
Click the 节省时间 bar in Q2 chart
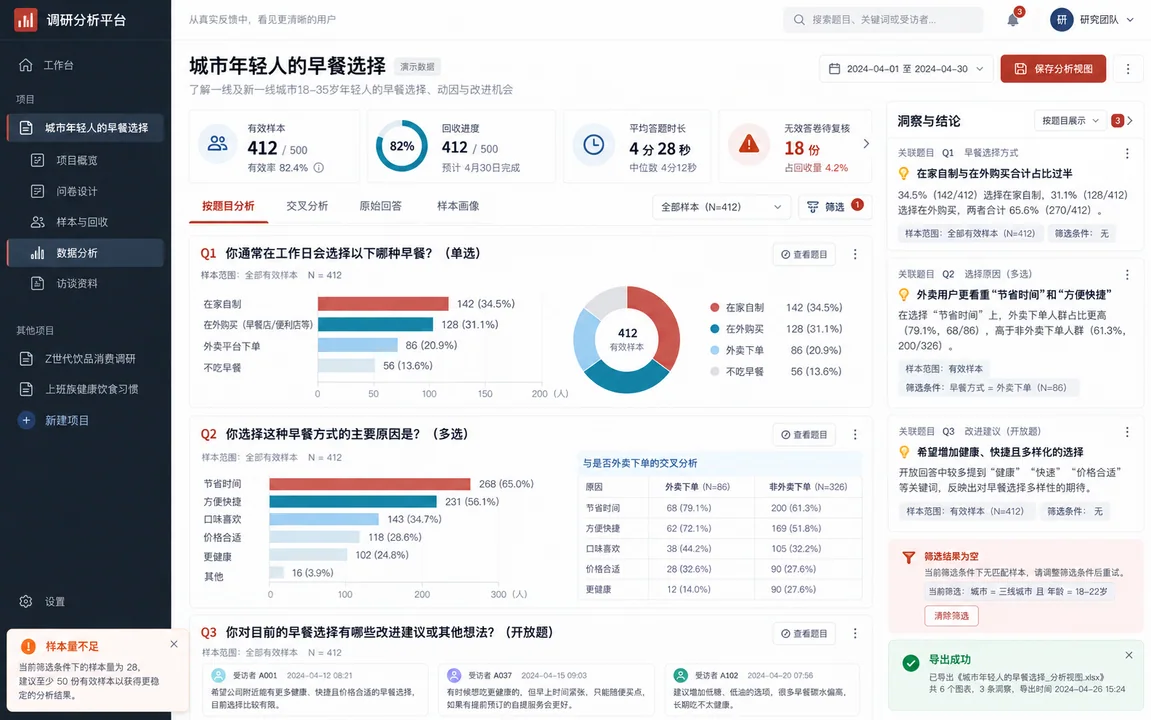[370, 484]
